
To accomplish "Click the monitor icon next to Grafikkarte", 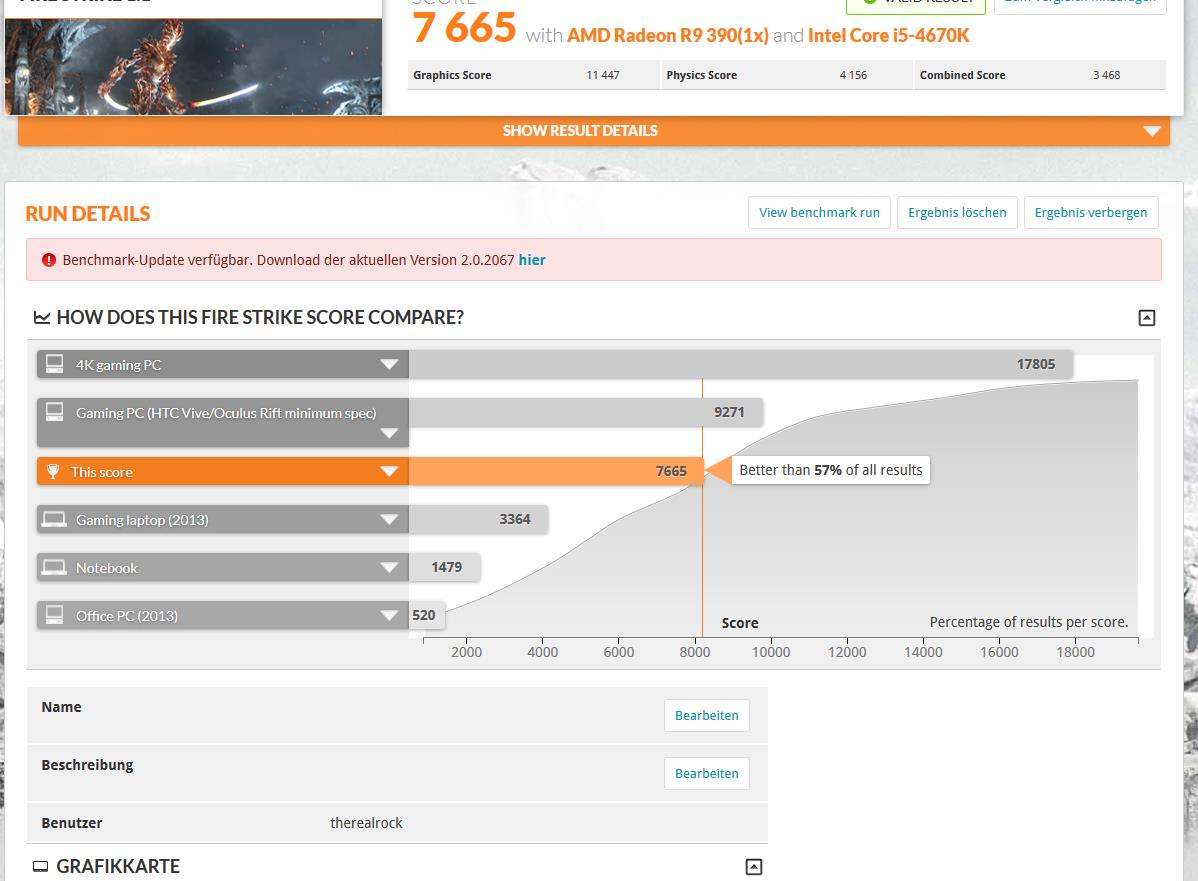I will 40,866.
